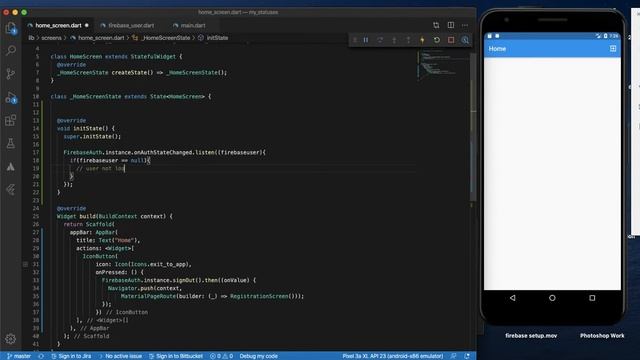Click 'Sign in to Bitbucket' status item
The width and height of the screenshot is (640, 360).
176,356
